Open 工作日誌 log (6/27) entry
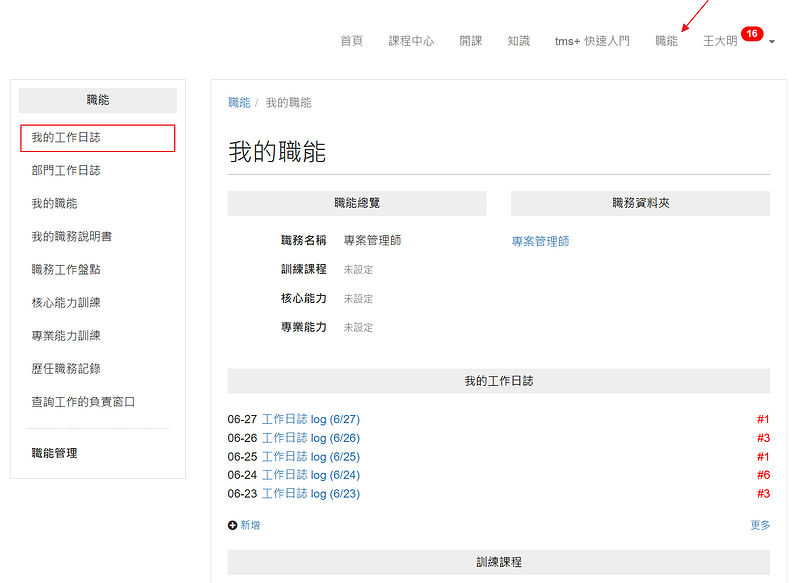Screen dimensions: 800x583 click(x=310, y=419)
